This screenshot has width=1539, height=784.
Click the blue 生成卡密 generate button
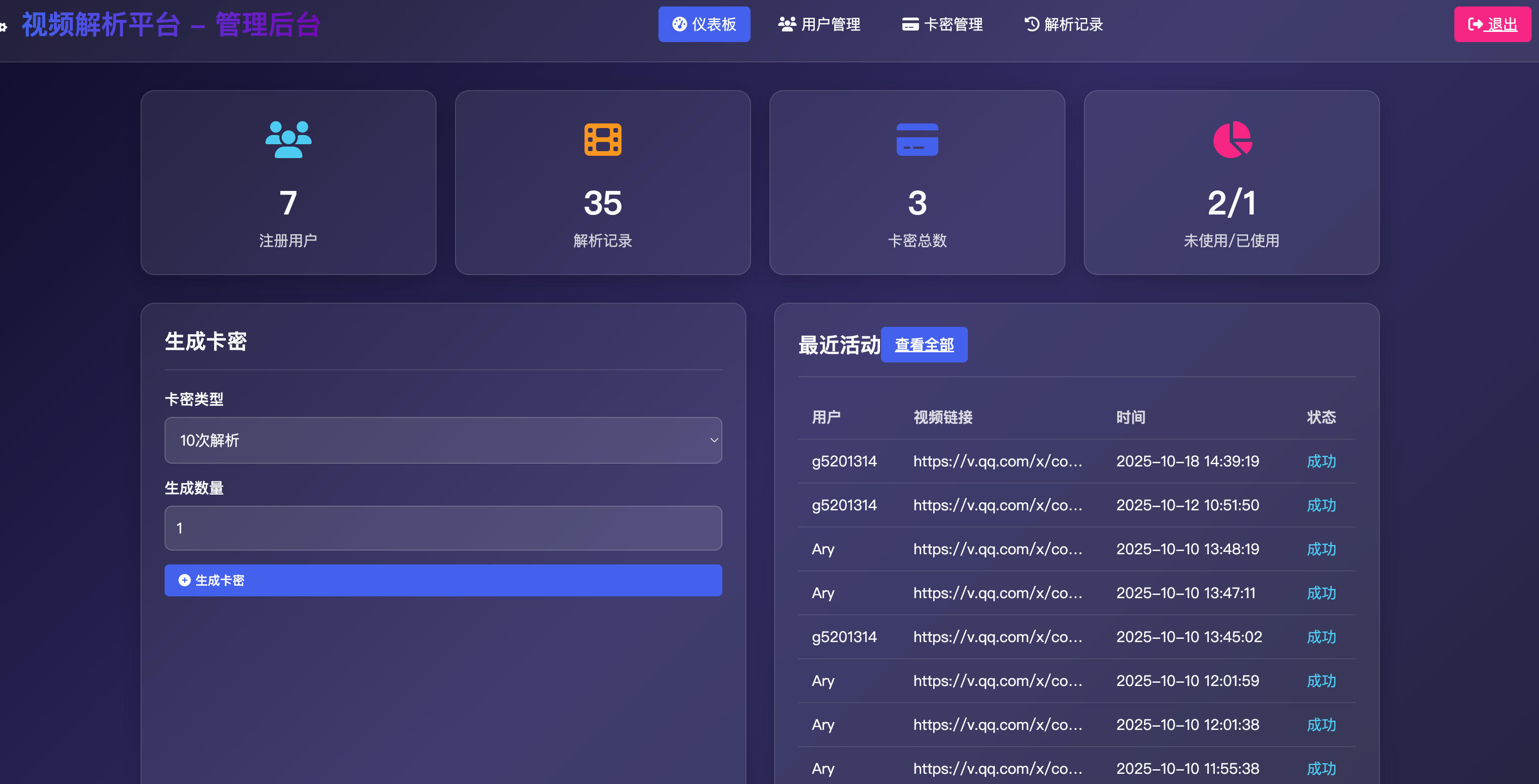coord(443,581)
